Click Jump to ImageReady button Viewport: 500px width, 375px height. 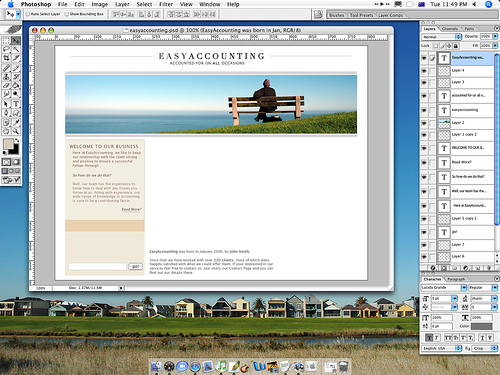click(11, 180)
